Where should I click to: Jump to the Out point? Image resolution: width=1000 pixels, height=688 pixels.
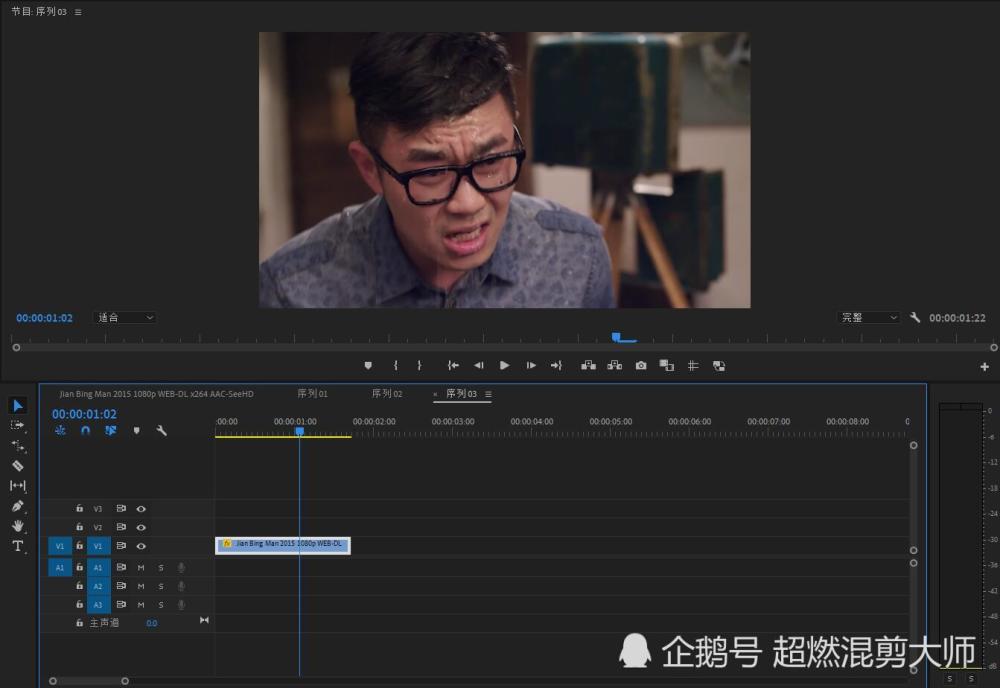(x=556, y=365)
